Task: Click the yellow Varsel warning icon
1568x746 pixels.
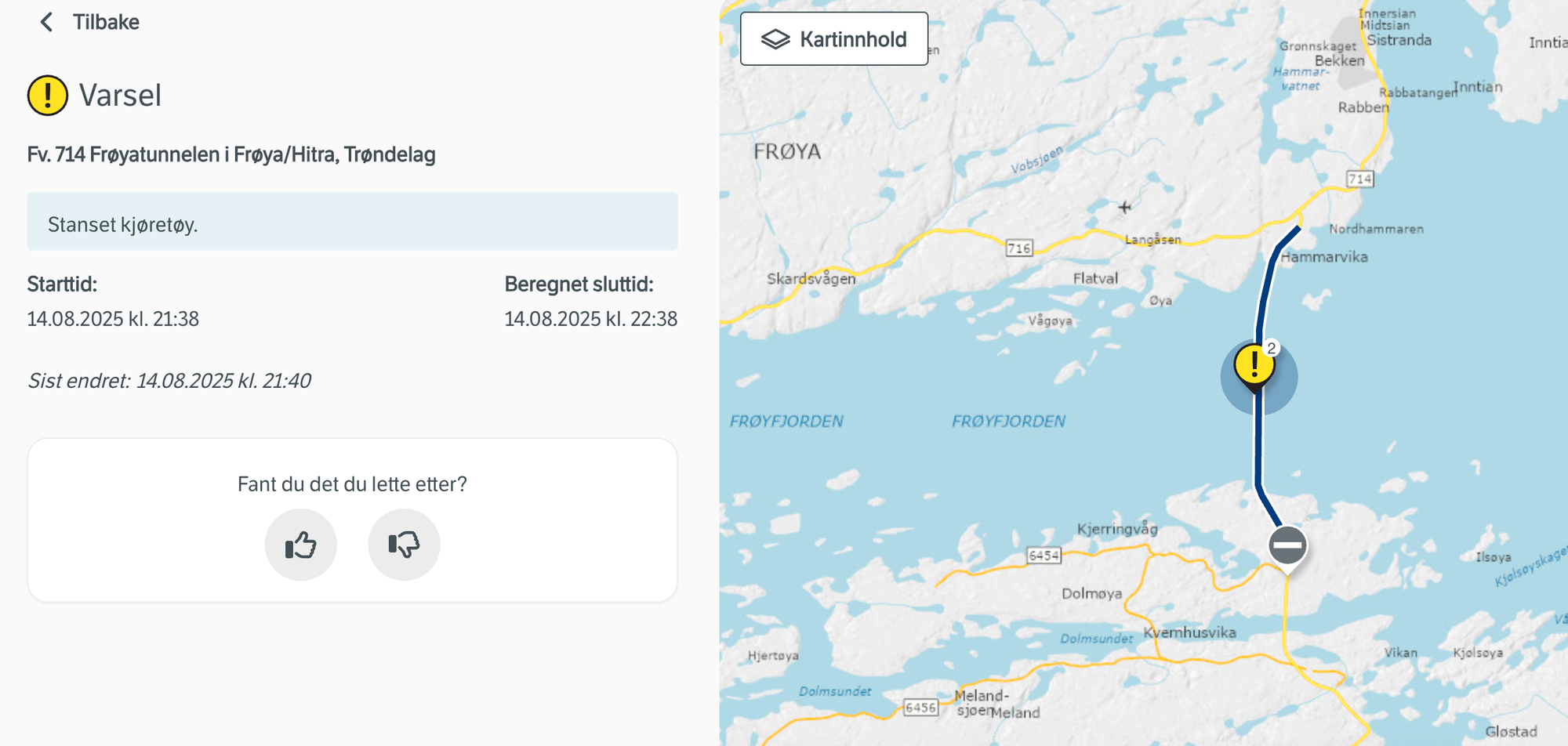Action: tap(48, 96)
